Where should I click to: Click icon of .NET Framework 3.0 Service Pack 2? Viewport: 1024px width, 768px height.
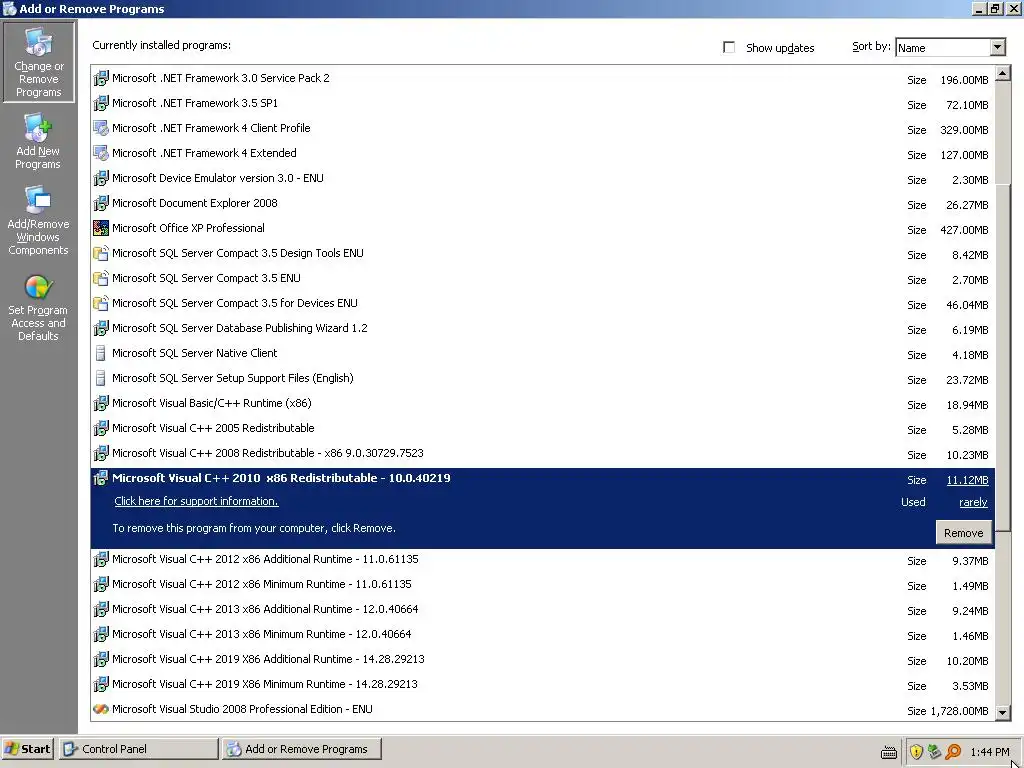click(101, 78)
